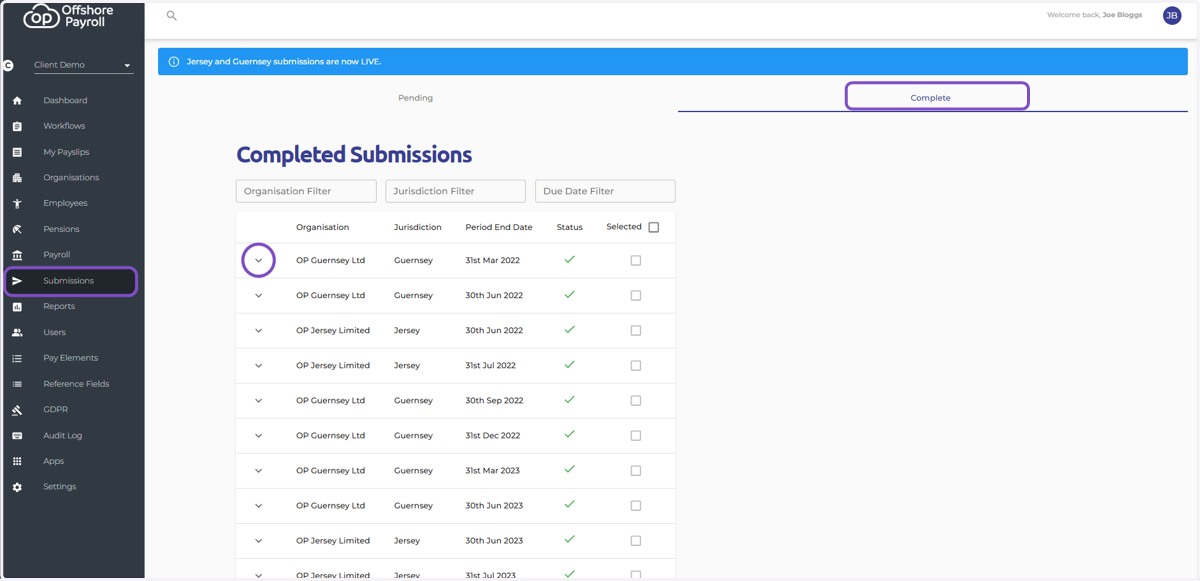The height and width of the screenshot is (581, 1200).
Task: Click the Settings gear icon
Action: tap(17, 487)
